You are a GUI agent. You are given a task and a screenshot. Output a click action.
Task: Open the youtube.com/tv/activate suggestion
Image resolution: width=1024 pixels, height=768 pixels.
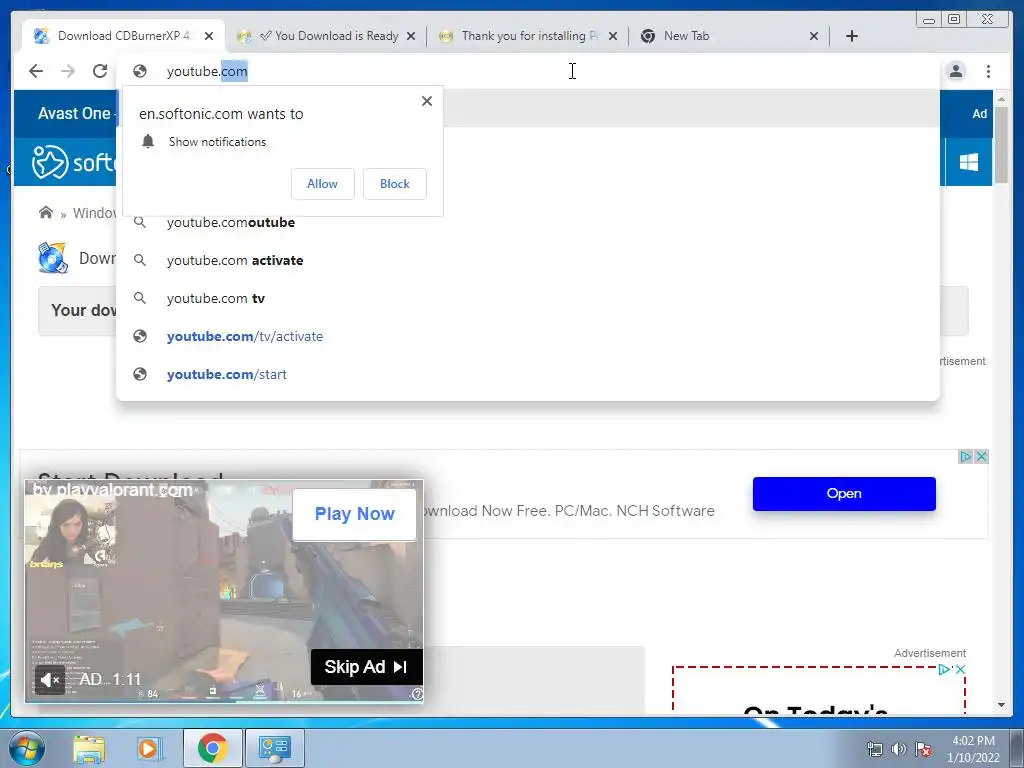pyautogui.click(x=528, y=336)
